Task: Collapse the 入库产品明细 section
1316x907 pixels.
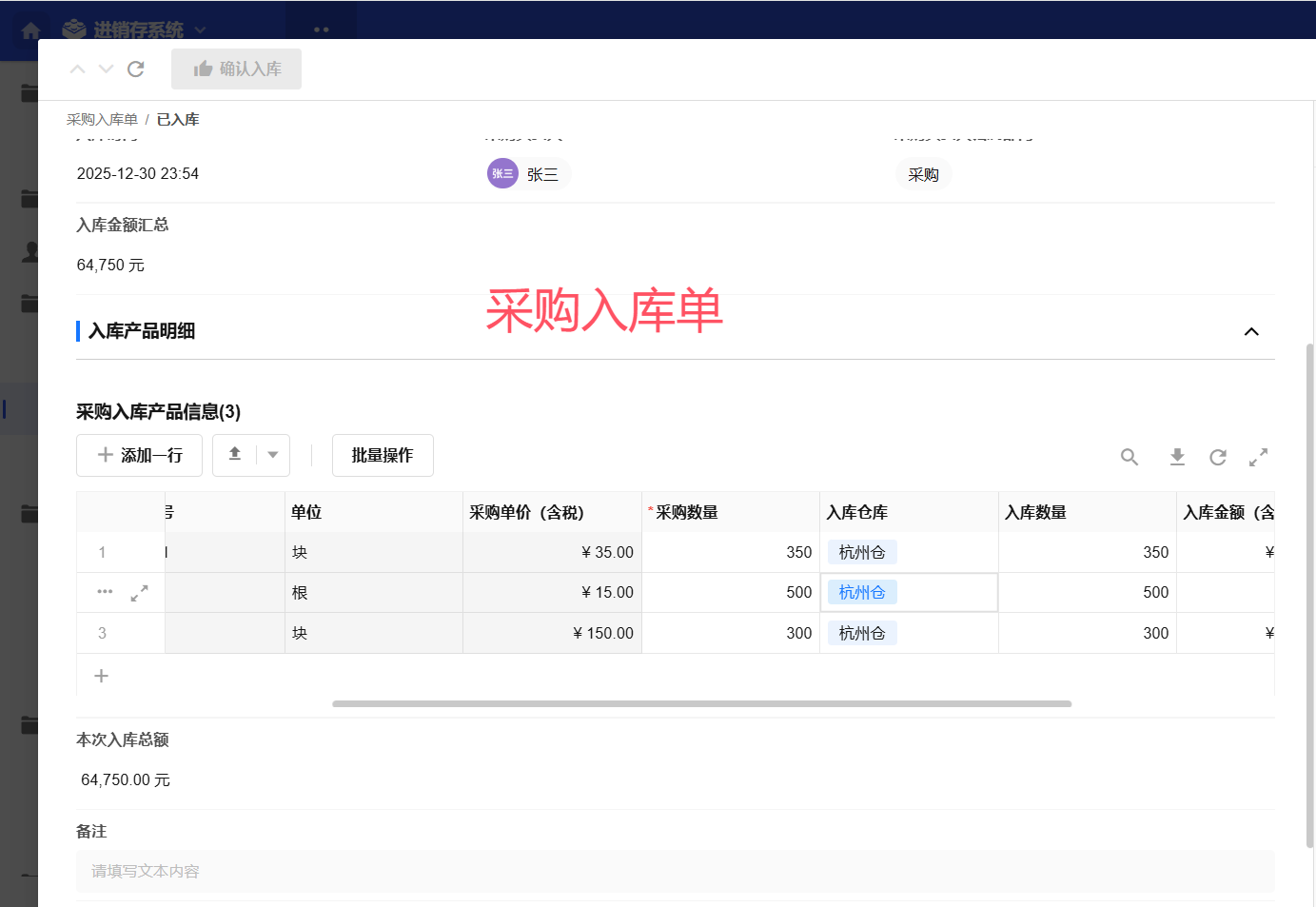Action: tap(1251, 331)
